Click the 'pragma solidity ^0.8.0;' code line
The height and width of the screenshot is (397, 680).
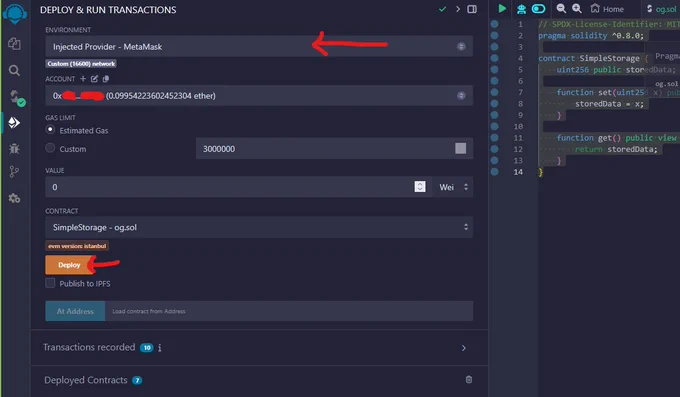591,36
